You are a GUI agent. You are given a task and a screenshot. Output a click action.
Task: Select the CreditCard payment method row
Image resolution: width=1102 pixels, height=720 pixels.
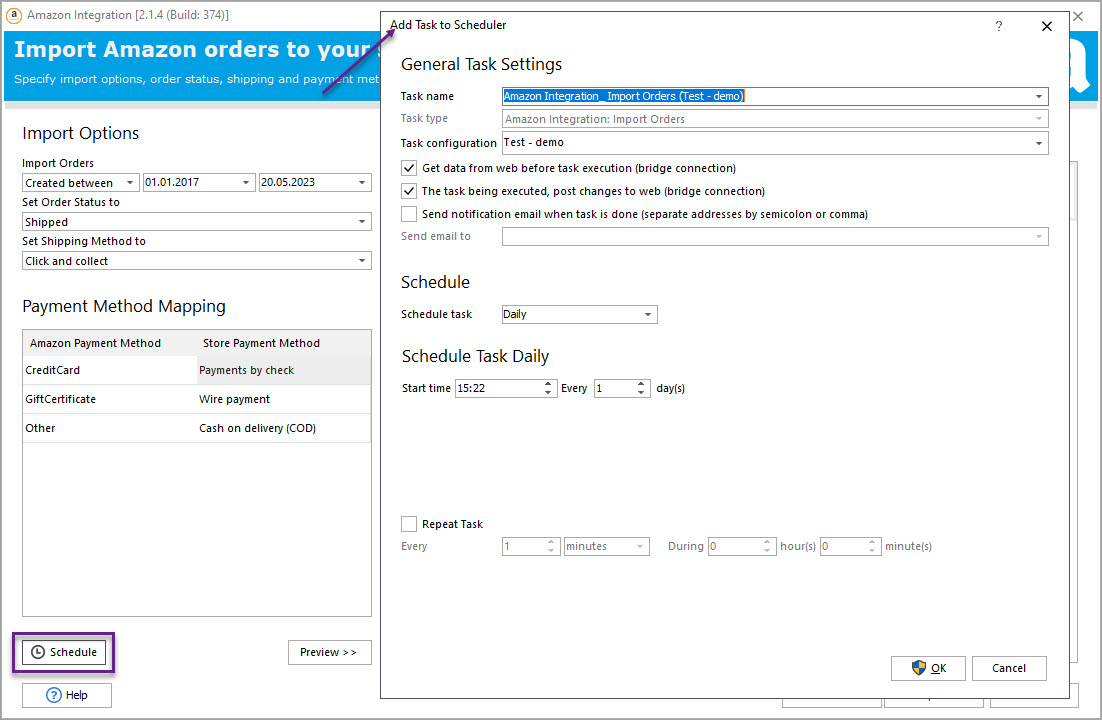point(110,370)
